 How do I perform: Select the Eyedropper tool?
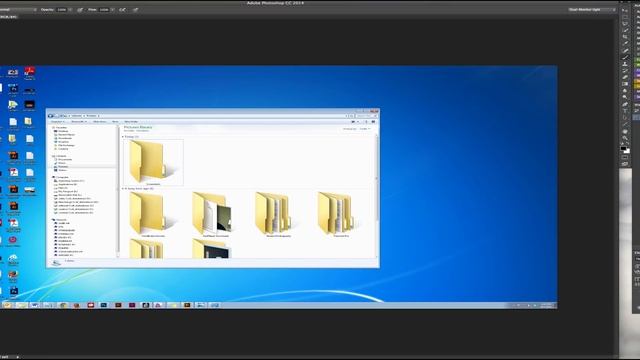point(625,43)
